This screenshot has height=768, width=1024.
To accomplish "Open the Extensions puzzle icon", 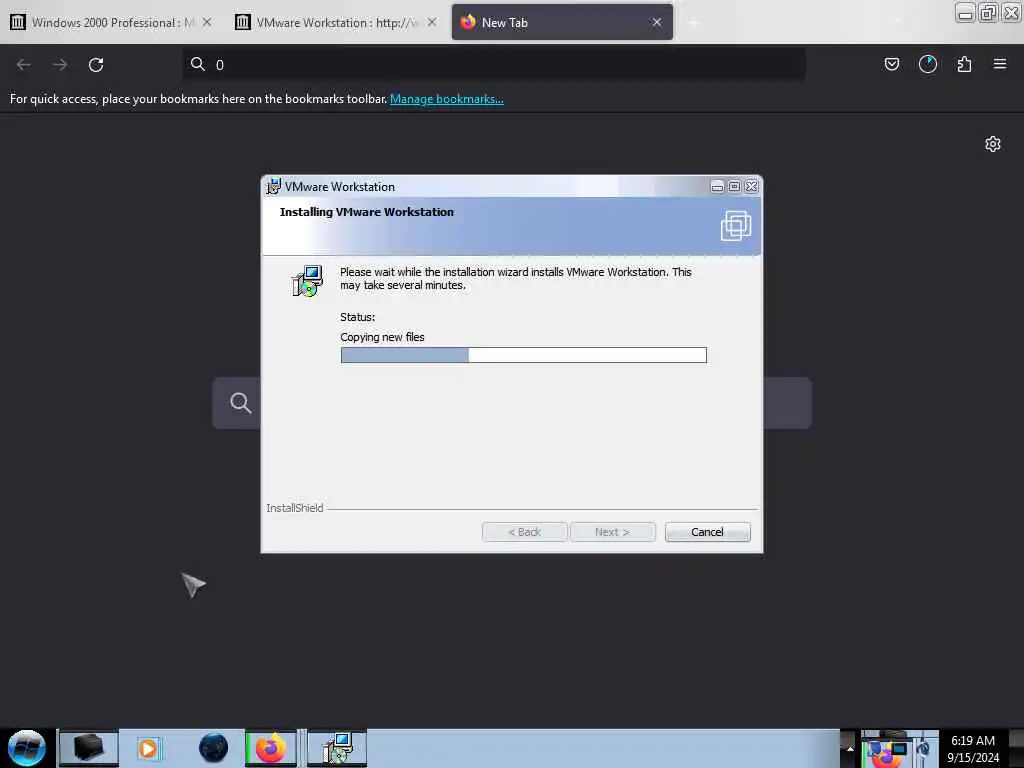I will (x=964, y=64).
